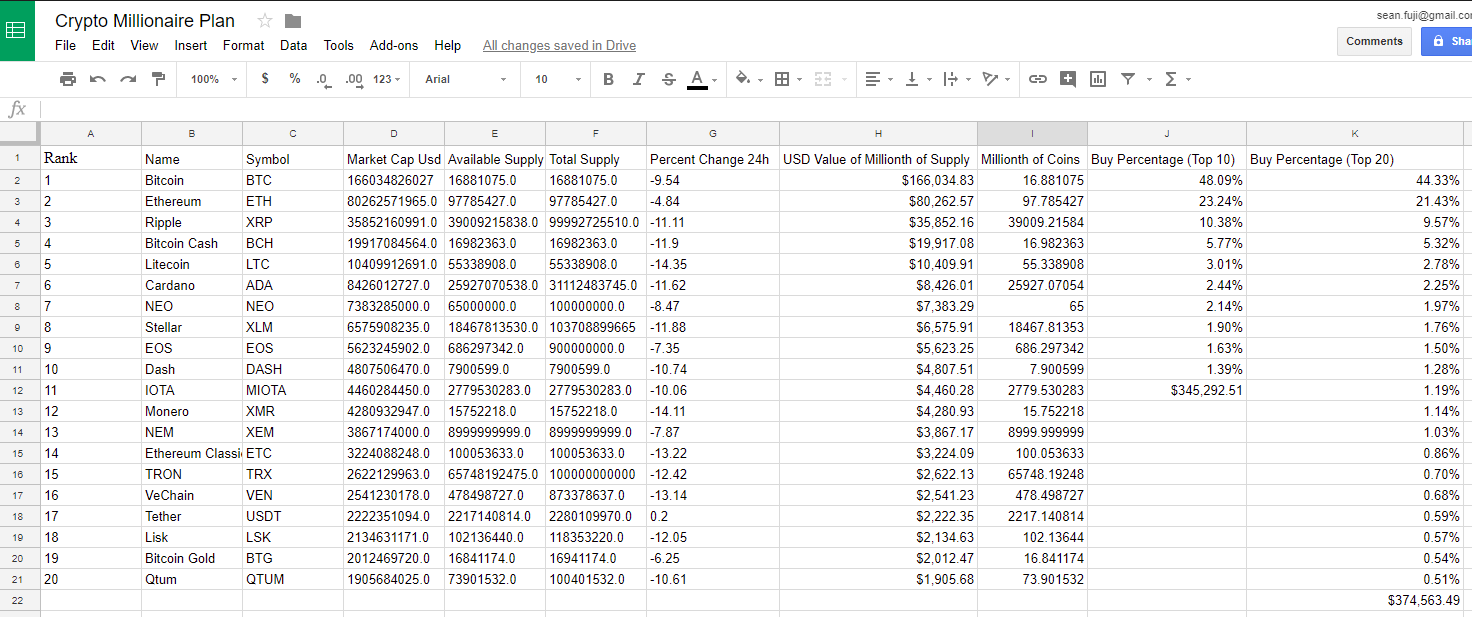This screenshot has height=617, width=1472.
Task: Open the View menu
Action: click(144, 45)
